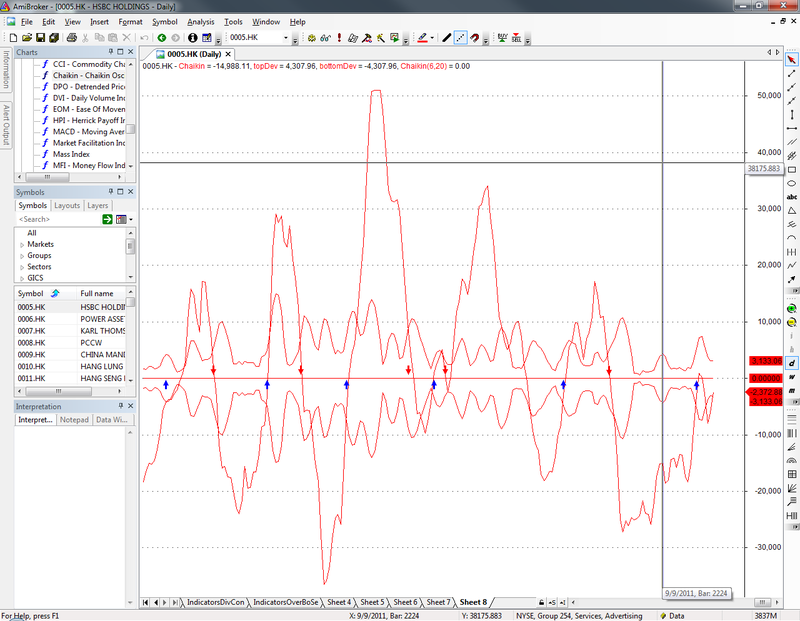Expand the GICS tree node
Screen dimensions: 800x621
pyautogui.click(x=22, y=279)
